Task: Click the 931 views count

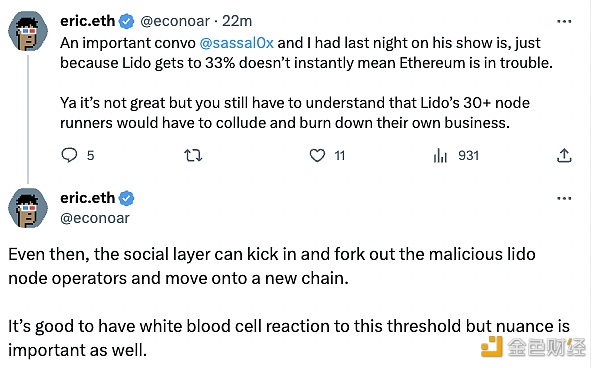Action: 469,155
